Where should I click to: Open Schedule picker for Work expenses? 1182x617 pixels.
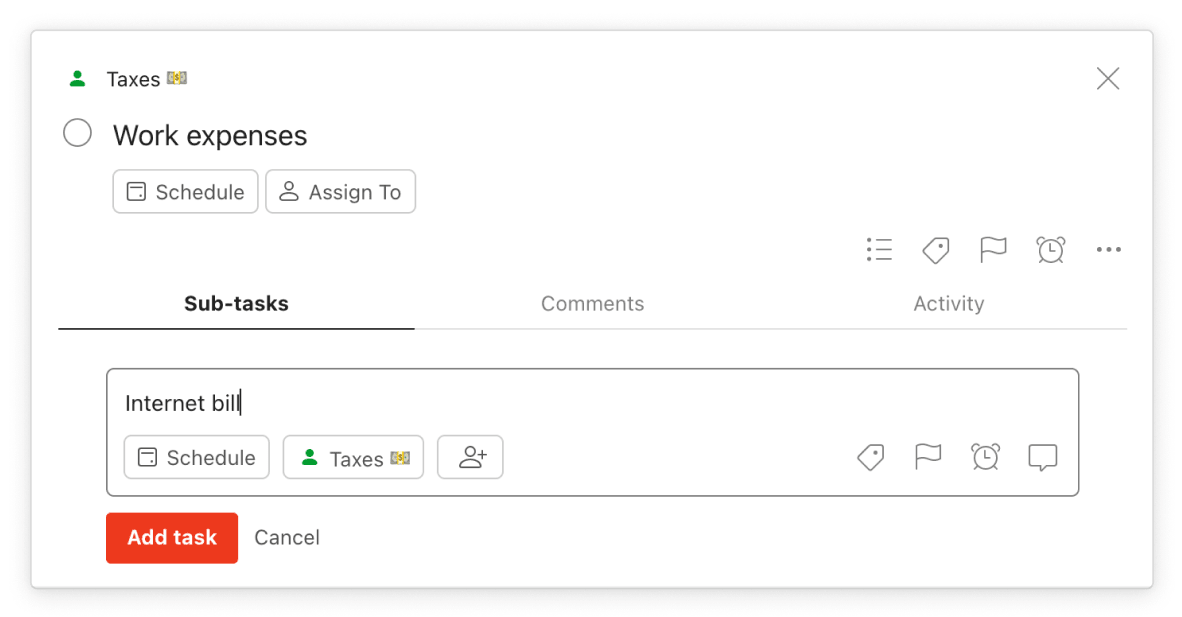coord(185,191)
